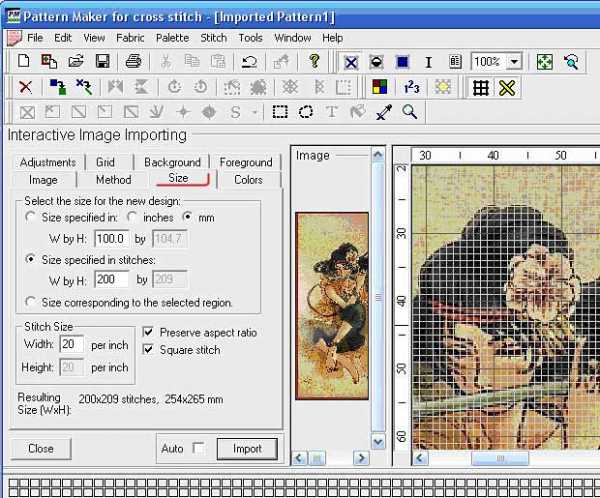Click the stitches width field showing 200
The height and width of the screenshot is (498, 600).
click(x=111, y=280)
